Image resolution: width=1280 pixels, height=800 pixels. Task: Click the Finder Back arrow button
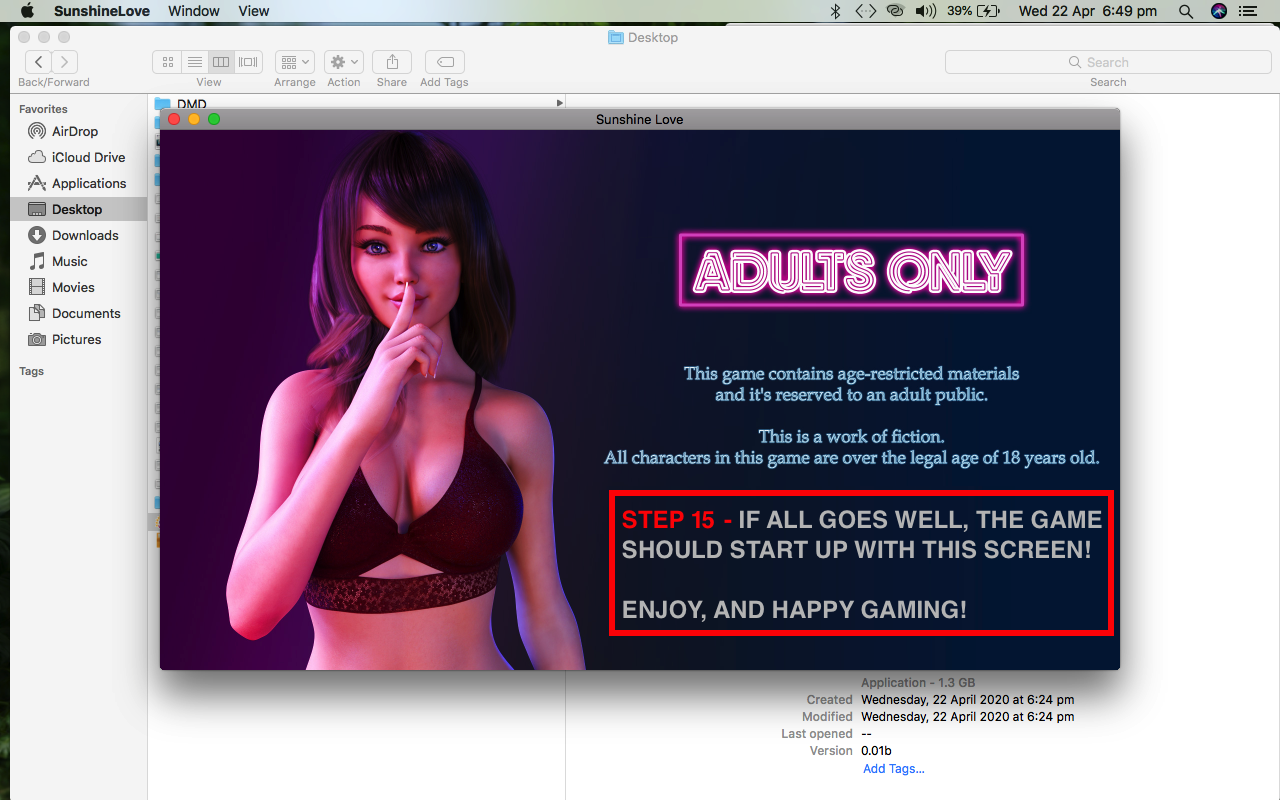pyautogui.click(x=39, y=62)
